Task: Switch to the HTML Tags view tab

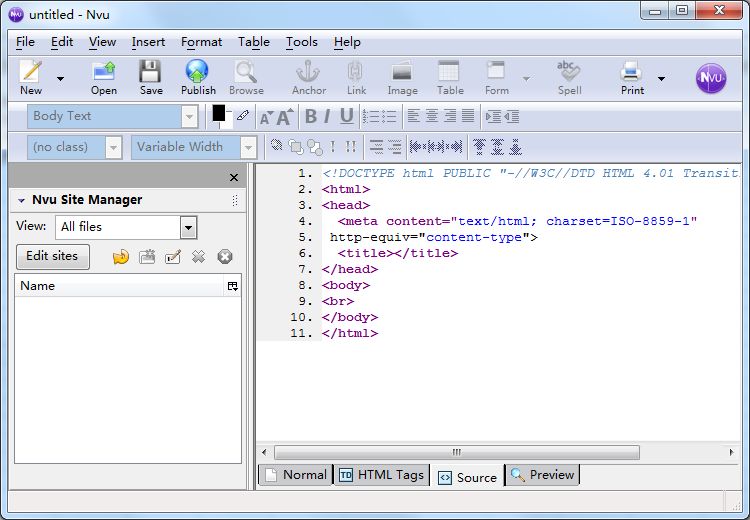Action: tap(381, 475)
